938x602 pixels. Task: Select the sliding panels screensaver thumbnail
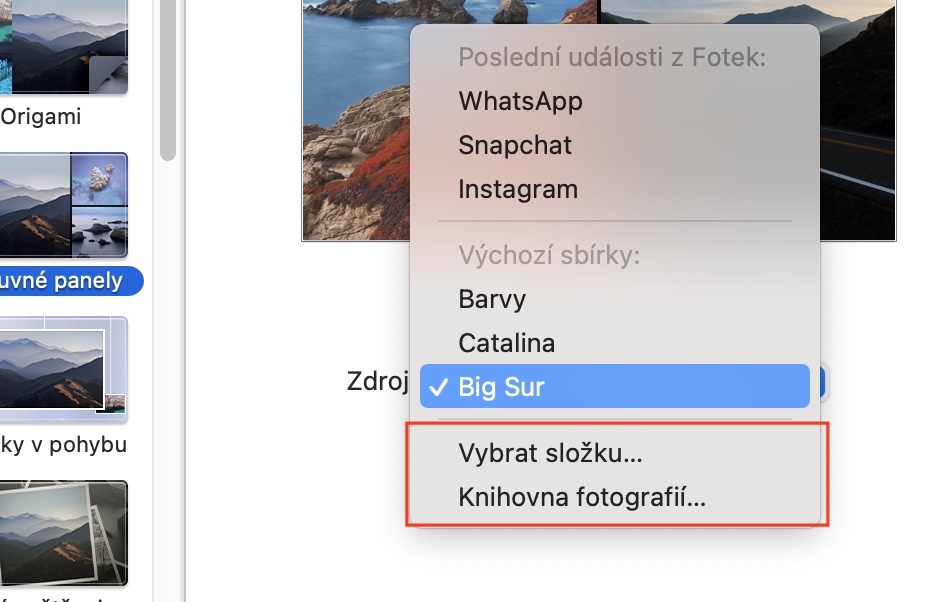(x=63, y=205)
